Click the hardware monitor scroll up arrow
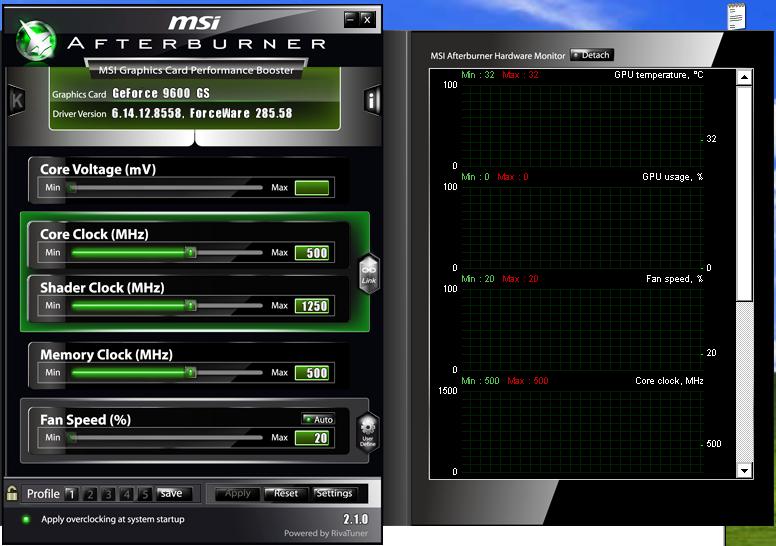This screenshot has height=546, width=776. (744, 77)
